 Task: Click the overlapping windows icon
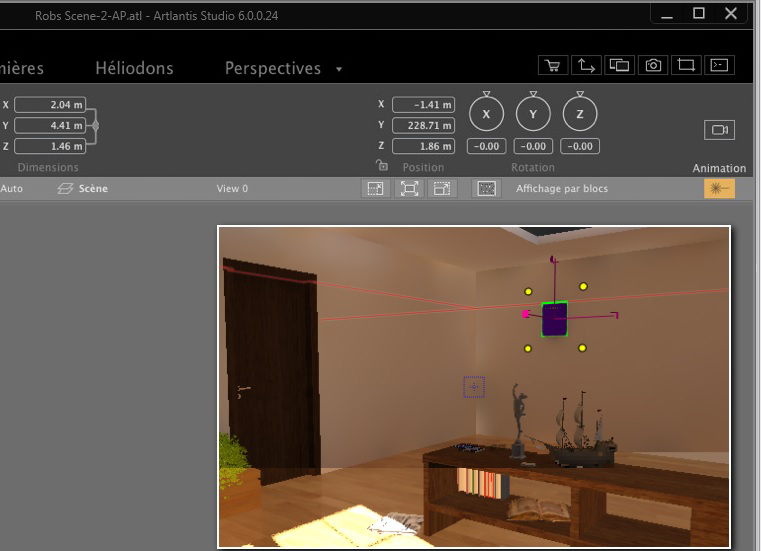[x=619, y=66]
